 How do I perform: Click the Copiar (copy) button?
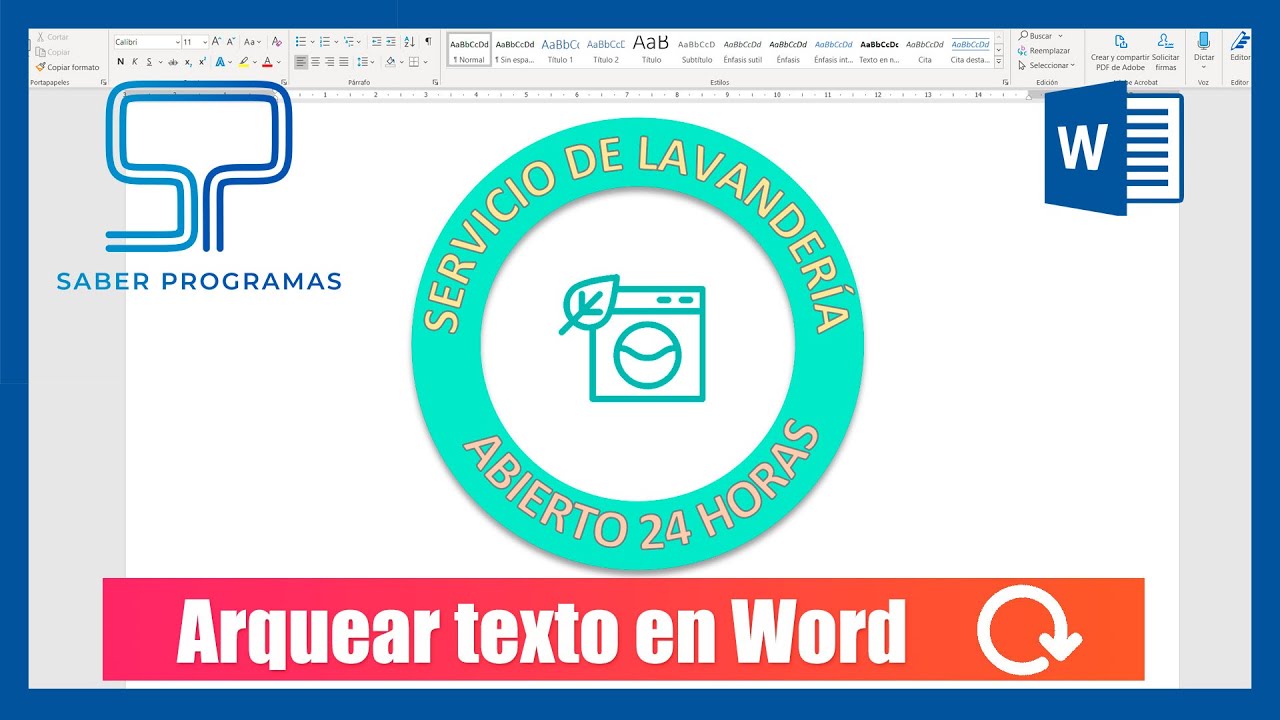(52, 52)
